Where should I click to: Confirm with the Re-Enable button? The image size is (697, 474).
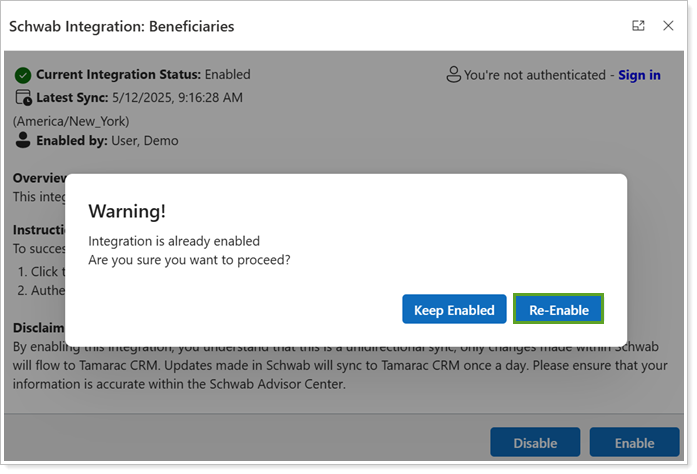(559, 310)
